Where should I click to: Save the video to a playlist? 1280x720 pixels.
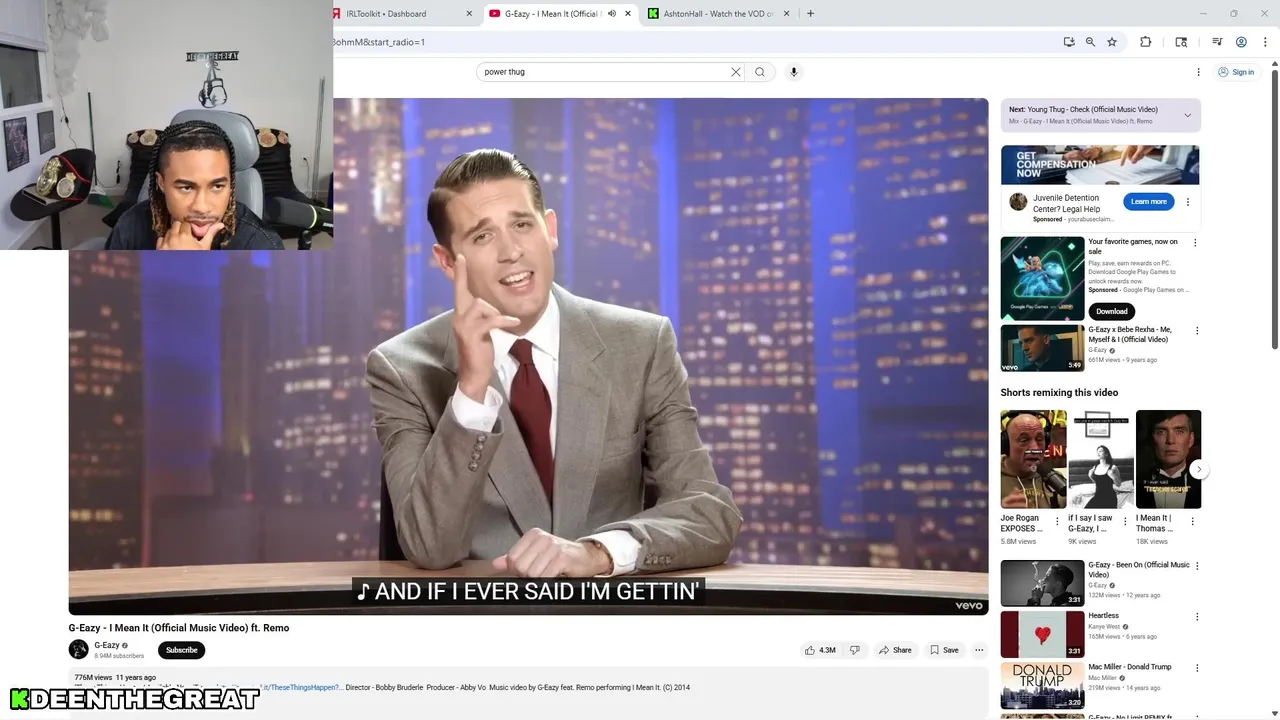tap(944, 650)
